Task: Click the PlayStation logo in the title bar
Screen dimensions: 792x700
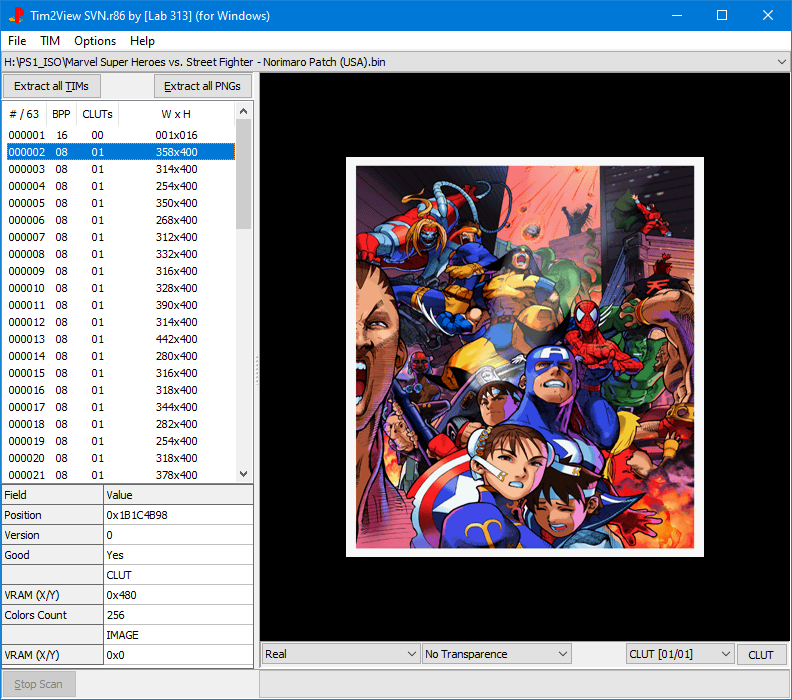Action: [16, 15]
